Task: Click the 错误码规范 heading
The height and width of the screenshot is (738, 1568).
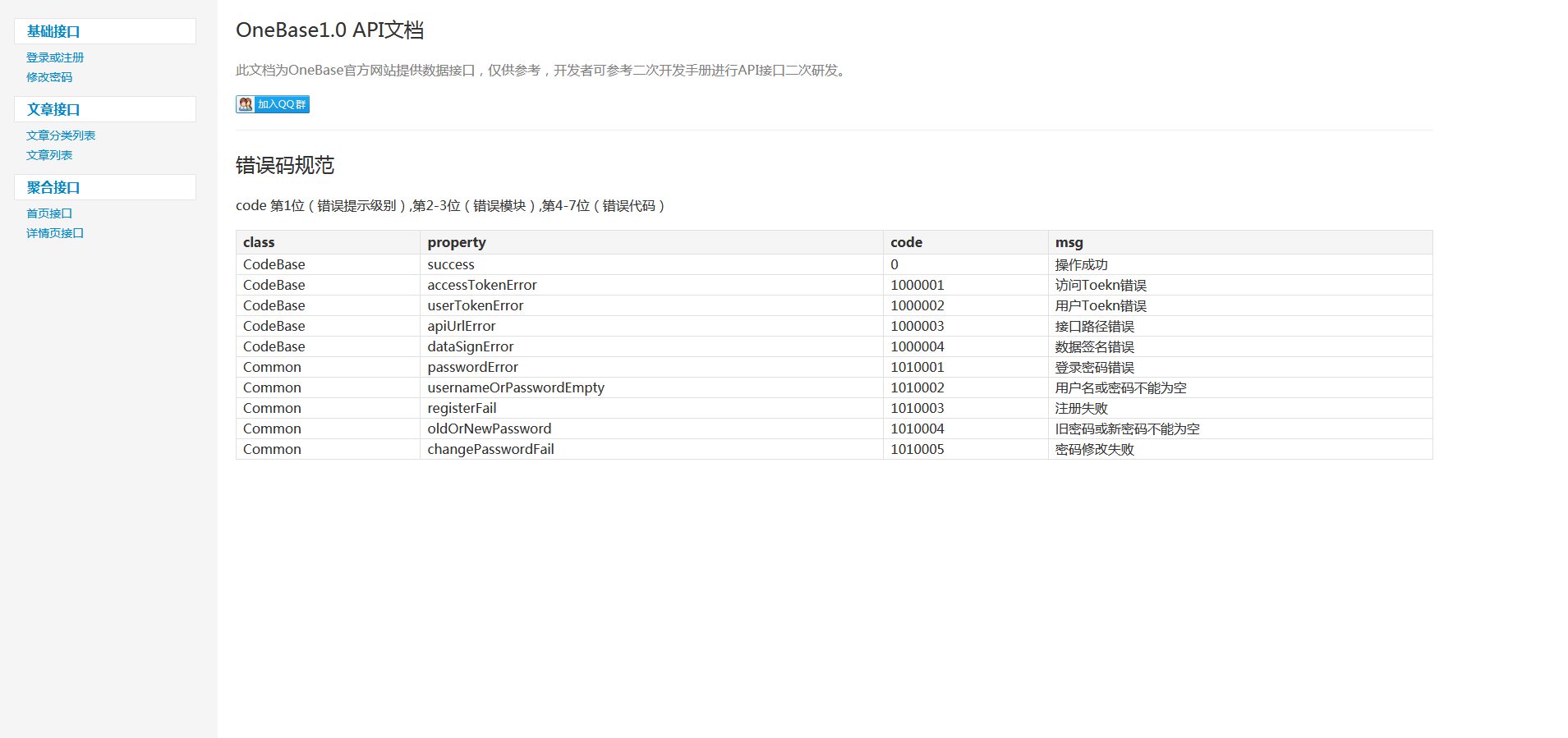Action: [285, 166]
